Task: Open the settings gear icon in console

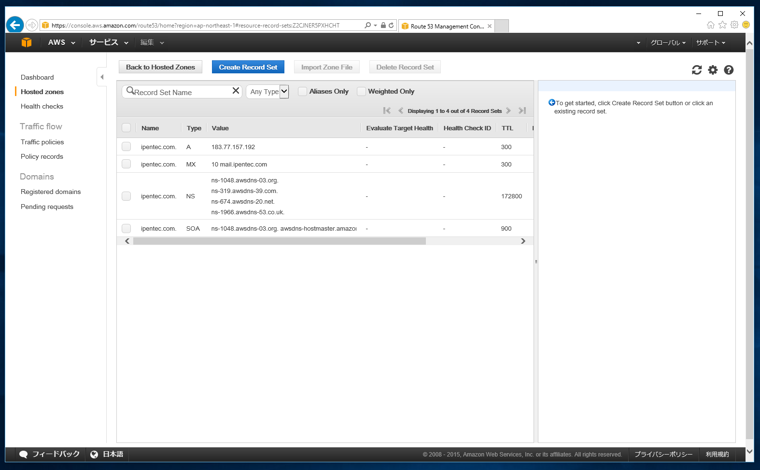Action: tap(712, 70)
